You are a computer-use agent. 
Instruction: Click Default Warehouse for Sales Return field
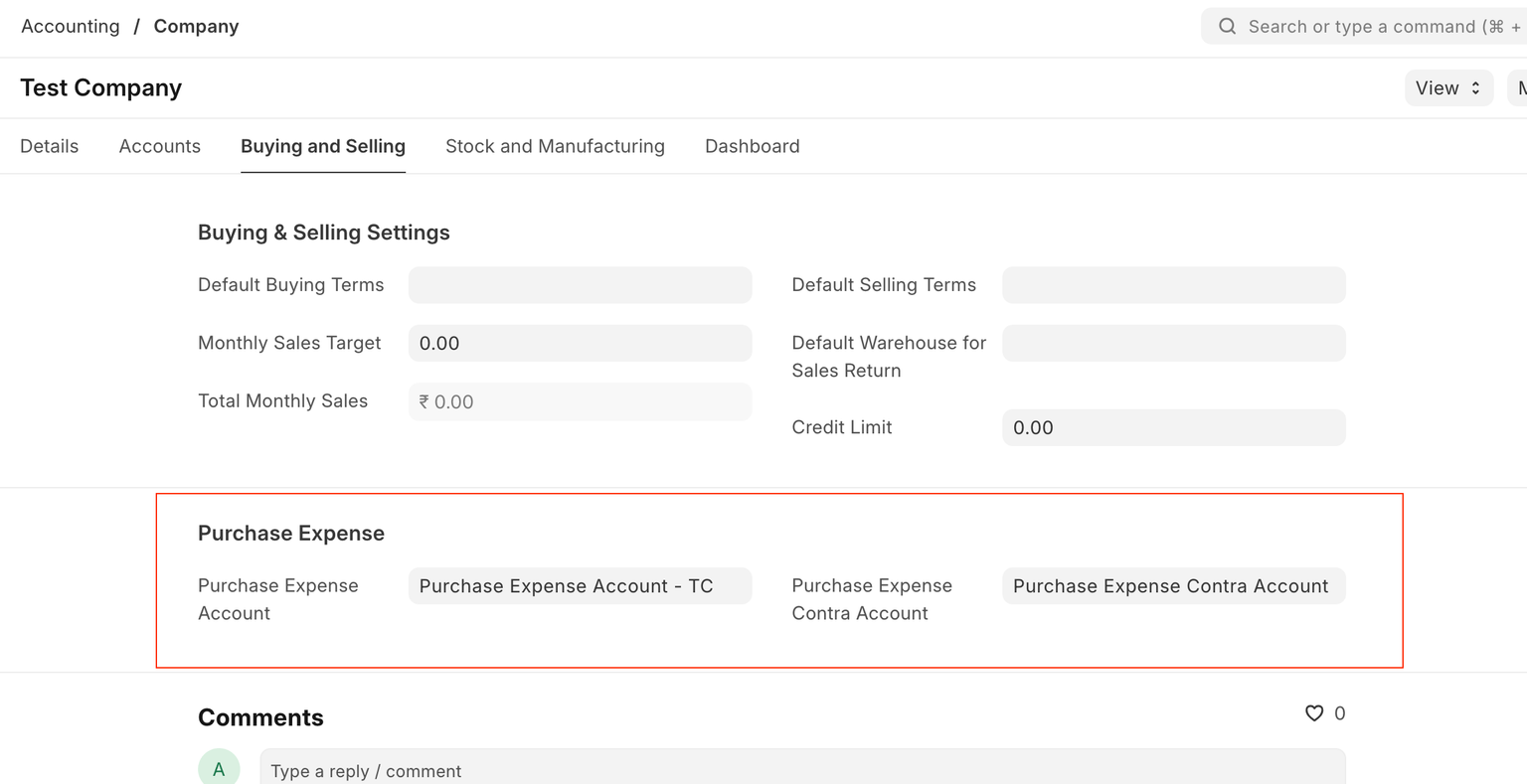tap(1173, 344)
